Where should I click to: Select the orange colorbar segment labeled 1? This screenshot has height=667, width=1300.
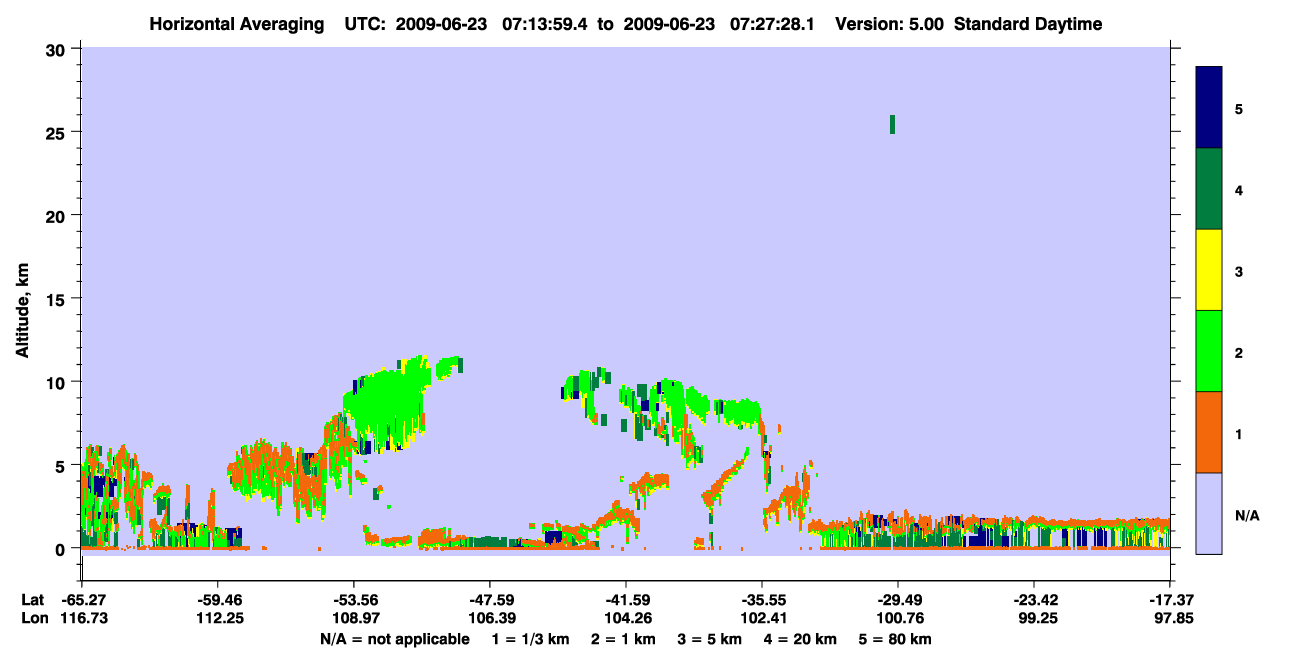(1209, 432)
